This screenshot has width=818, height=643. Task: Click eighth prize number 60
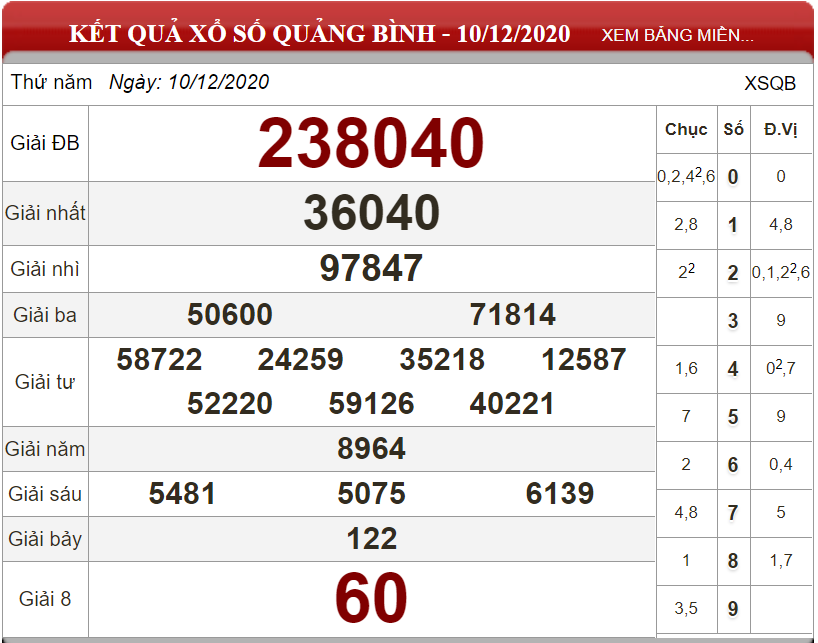(371, 598)
